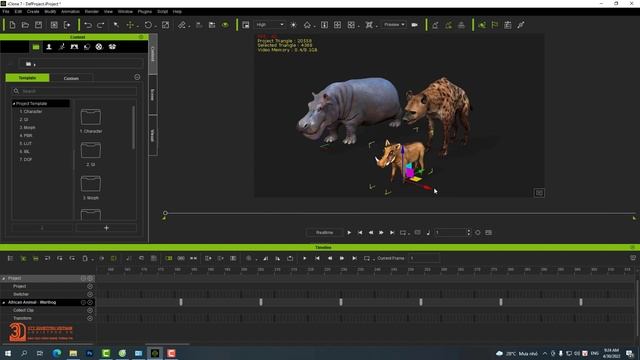Click the viewport Current Frame input field

click(451, 233)
